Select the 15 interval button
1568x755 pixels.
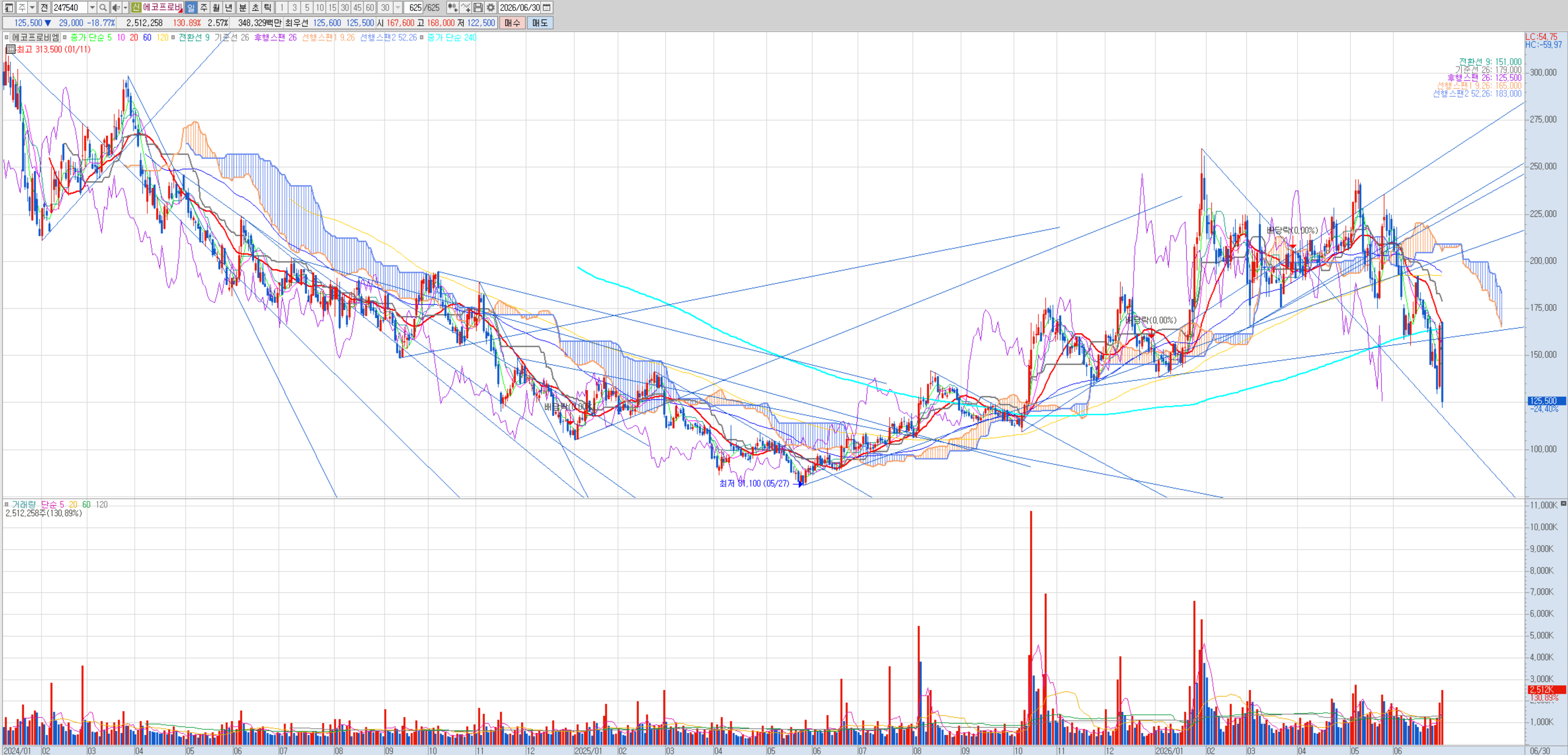coord(332,7)
